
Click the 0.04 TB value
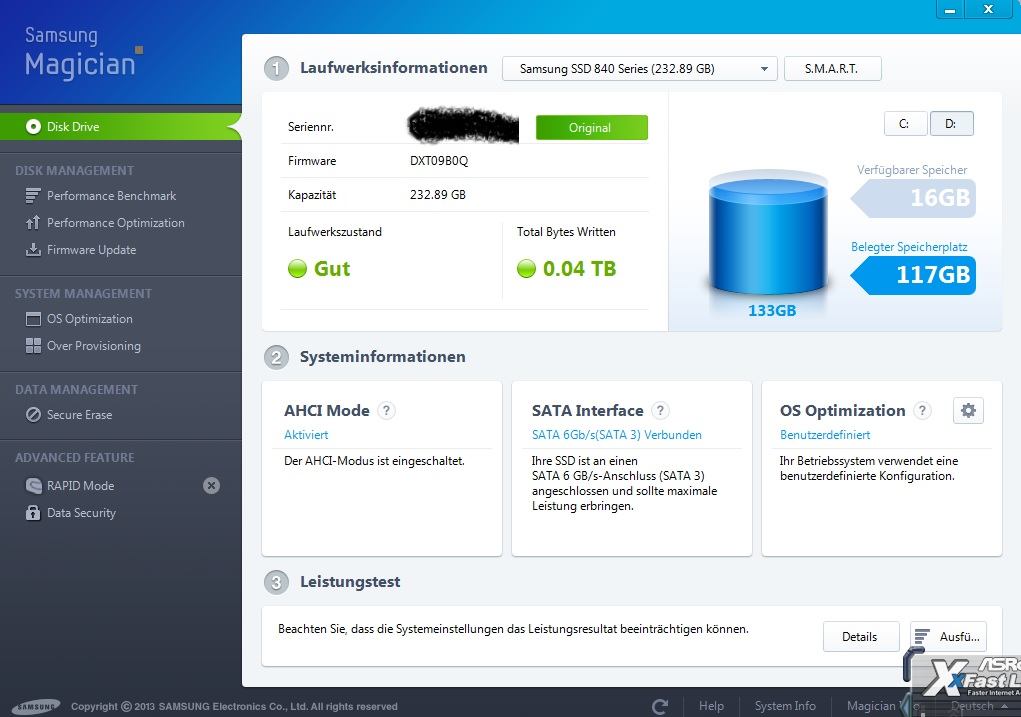580,268
